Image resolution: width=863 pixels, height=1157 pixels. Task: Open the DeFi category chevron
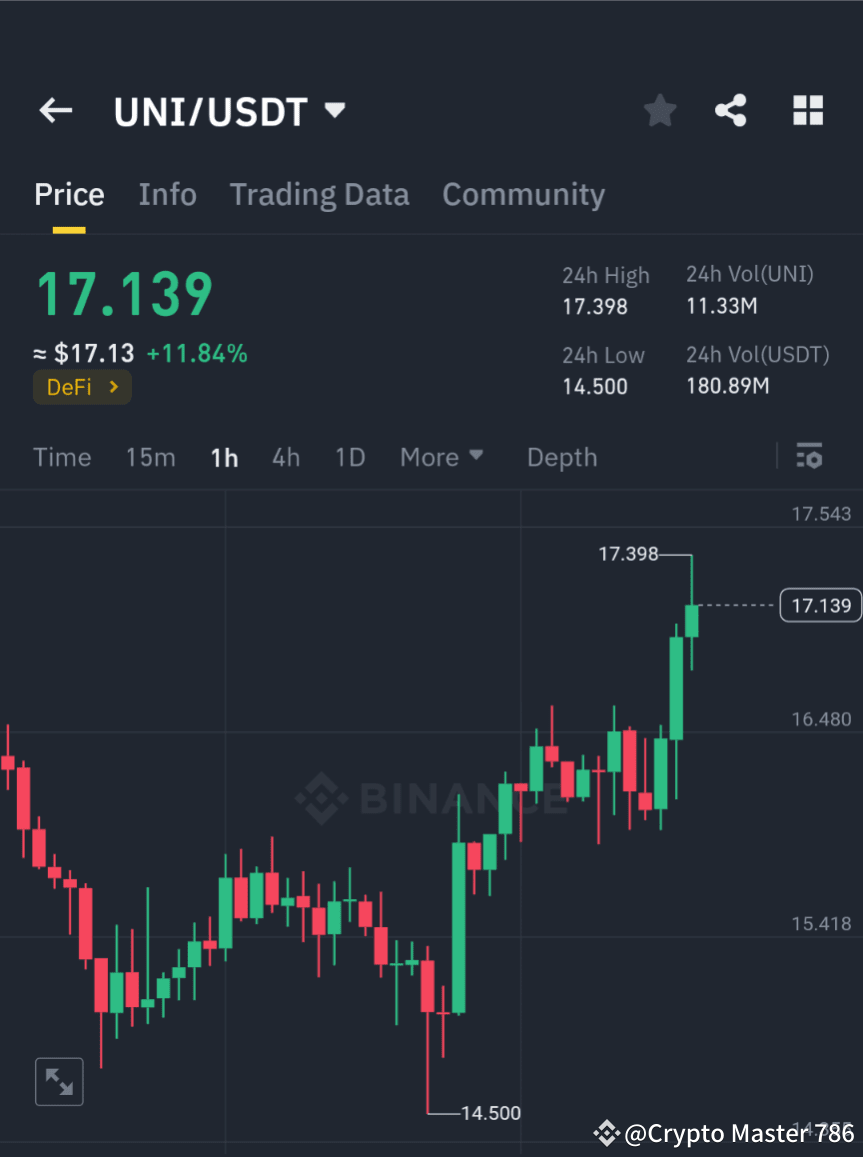pos(113,387)
